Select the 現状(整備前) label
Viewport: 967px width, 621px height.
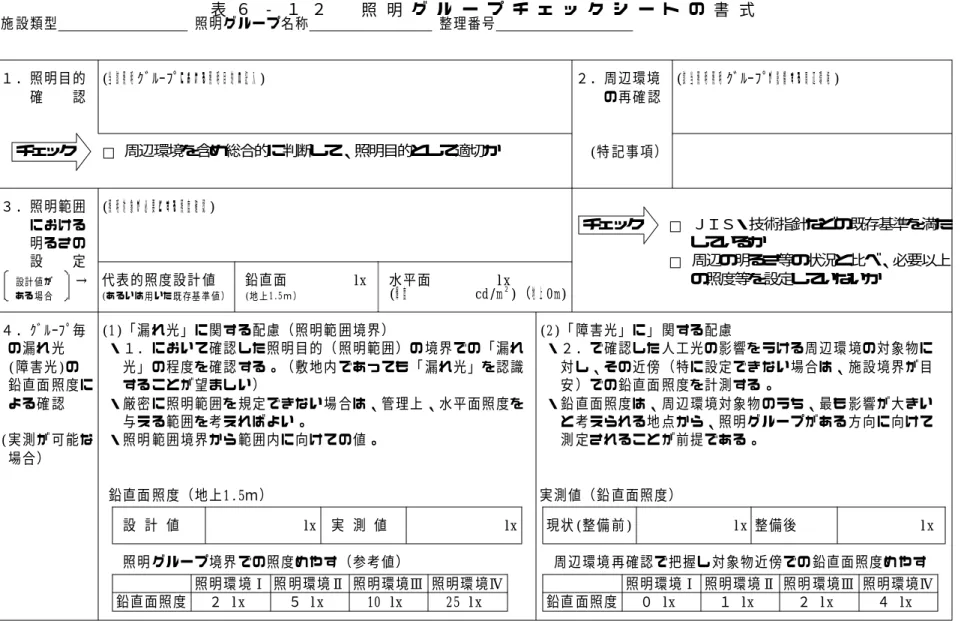coord(589,525)
